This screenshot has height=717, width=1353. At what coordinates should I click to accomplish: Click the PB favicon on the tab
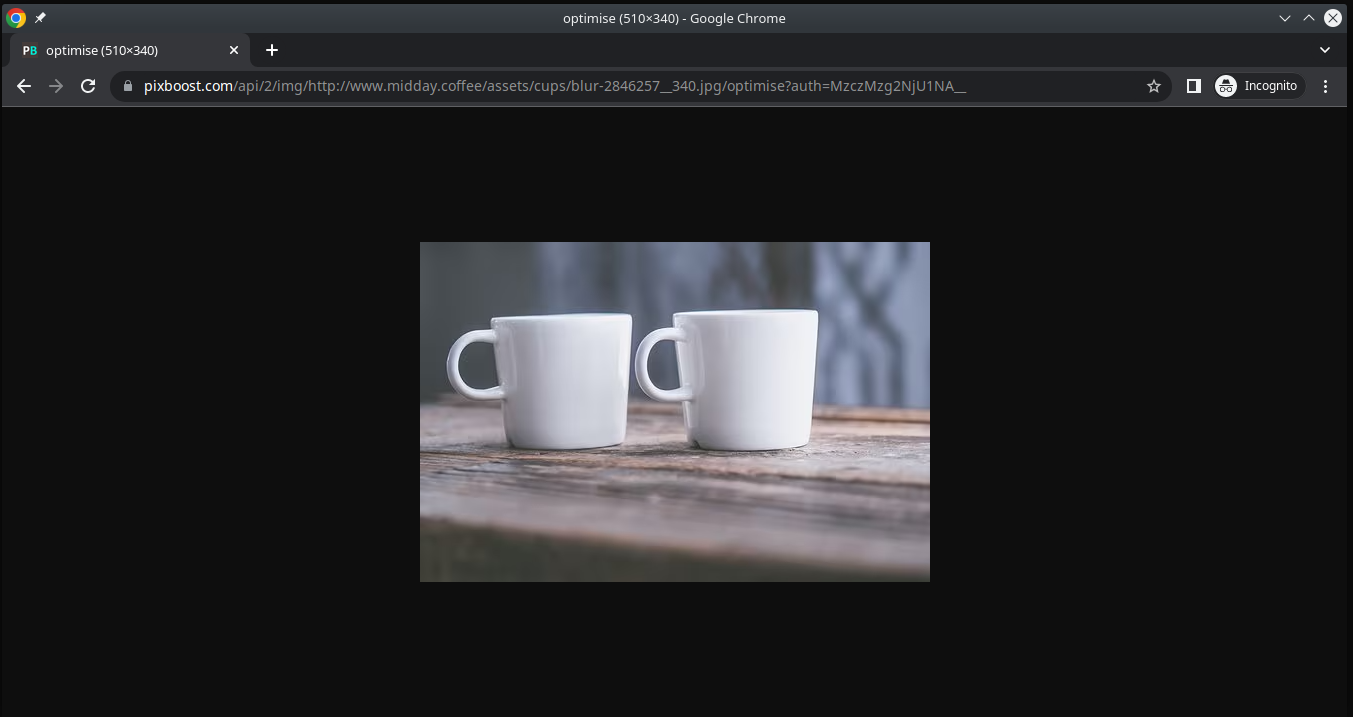click(x=30, y=50)
